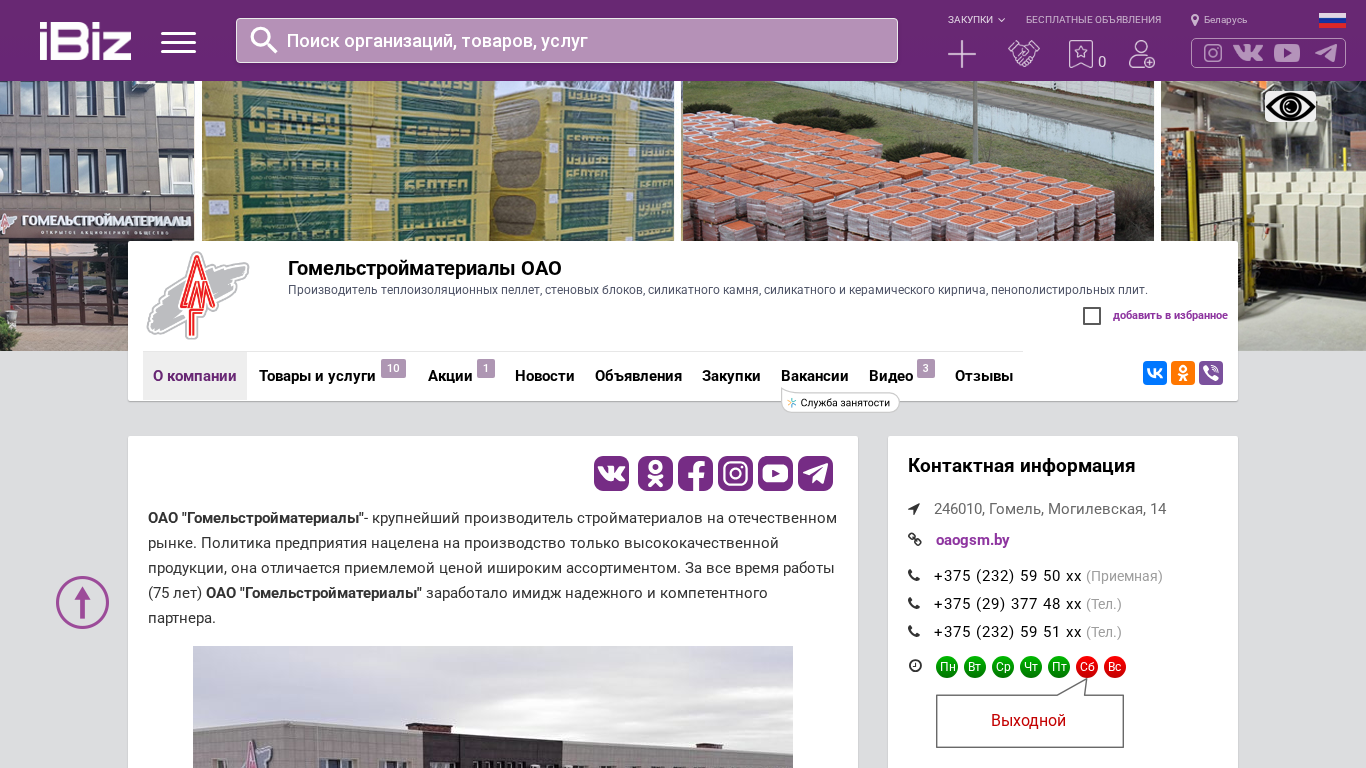Select the Пн weekday circle
The height and width of the screenshot is (768, 1366).
click(947, 667)
